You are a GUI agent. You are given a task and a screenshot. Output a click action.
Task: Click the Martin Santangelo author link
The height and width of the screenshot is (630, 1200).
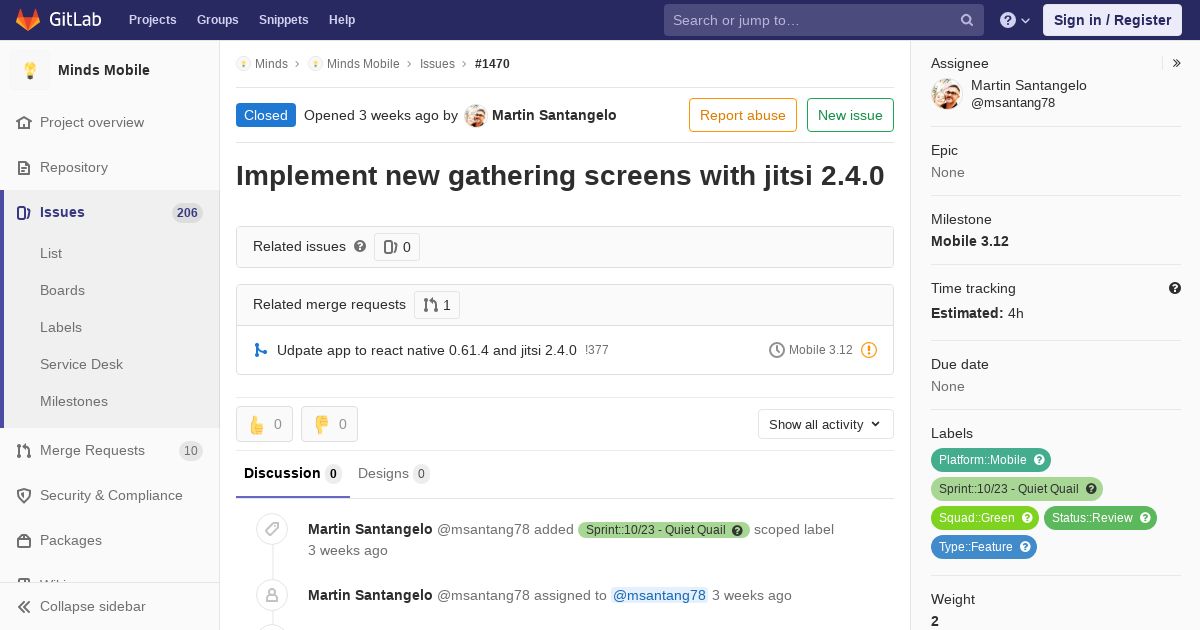click(554, 115)
